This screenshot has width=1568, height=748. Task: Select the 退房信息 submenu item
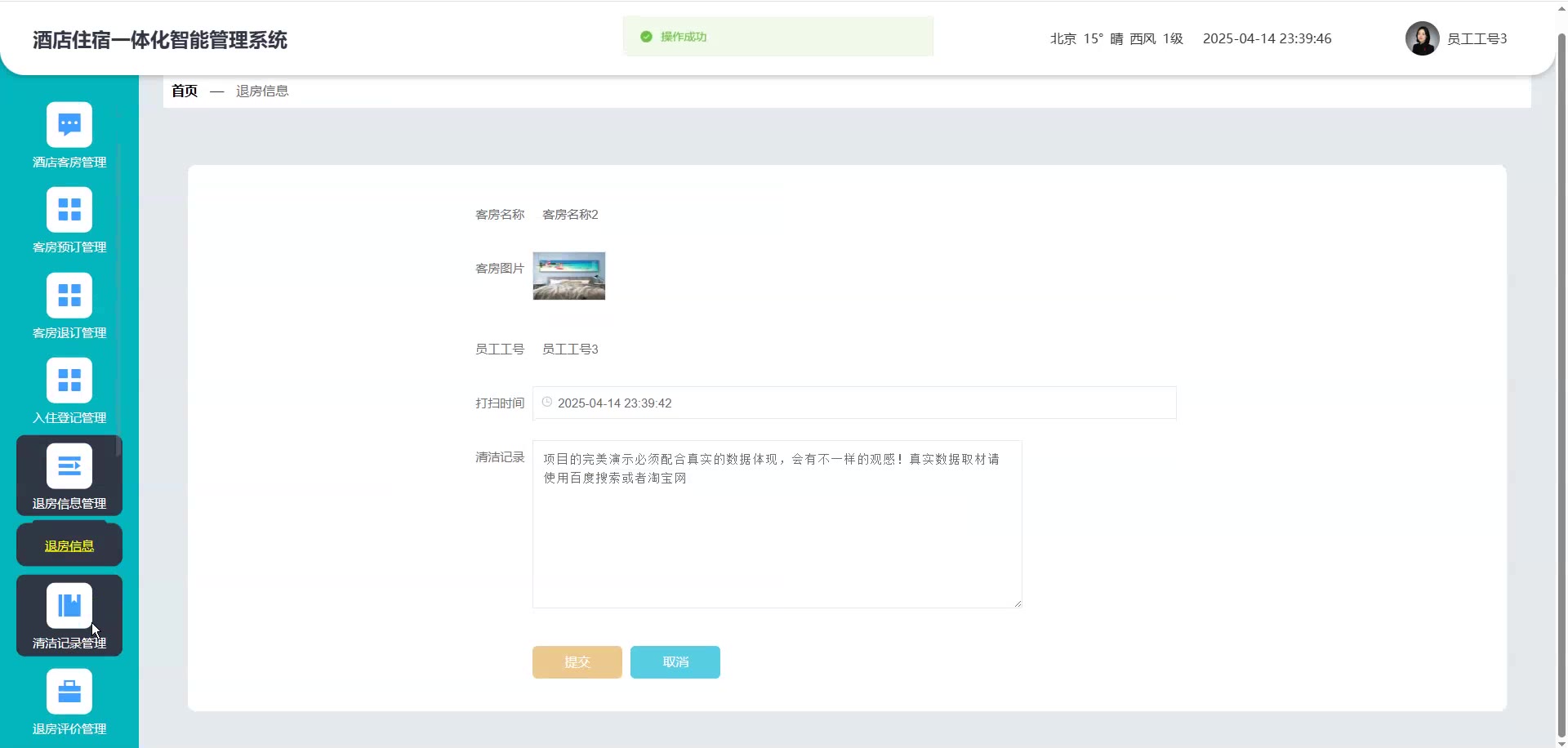(69, 545)
